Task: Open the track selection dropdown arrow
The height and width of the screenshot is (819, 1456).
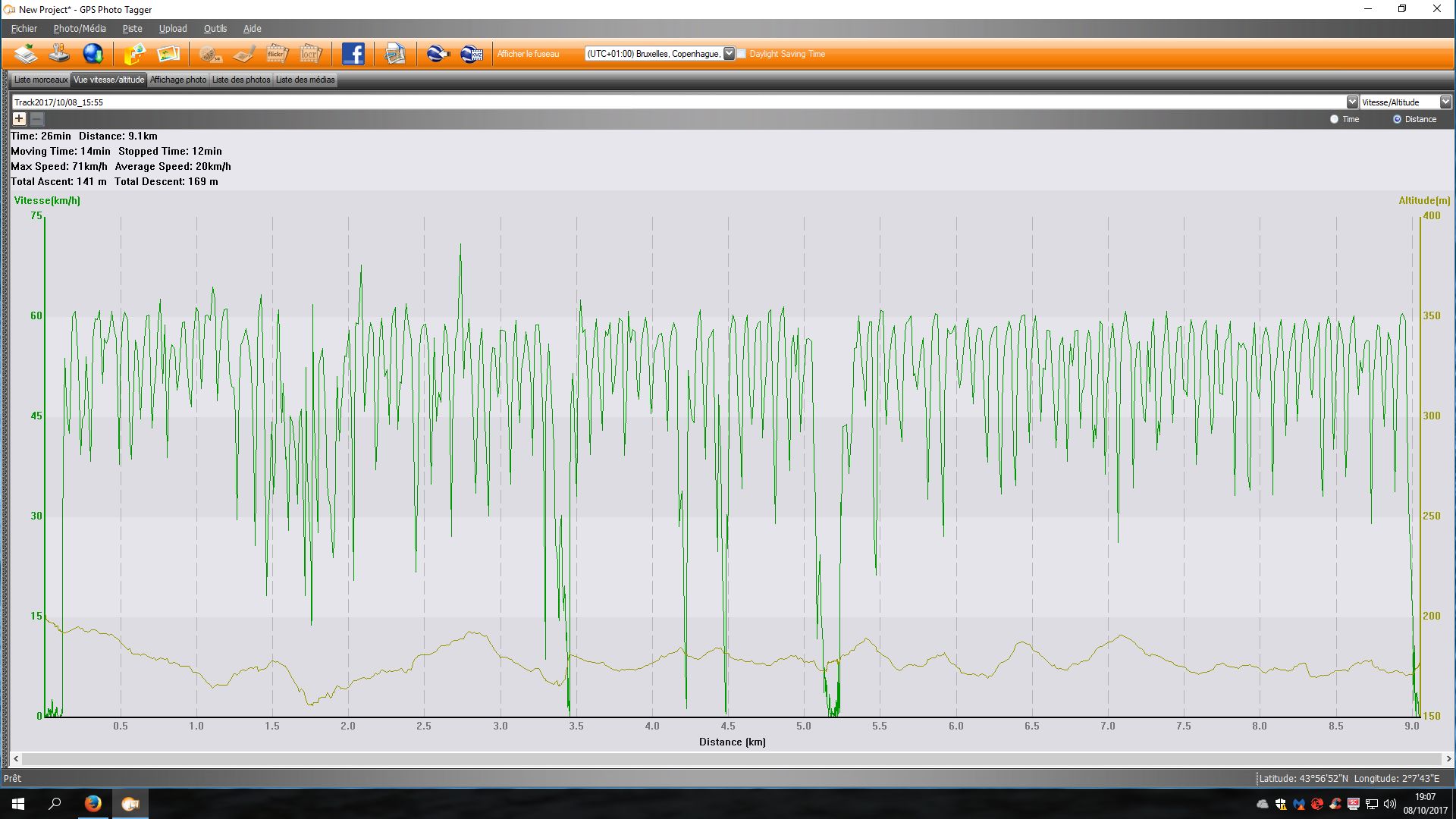Action: pos(1352,102)
